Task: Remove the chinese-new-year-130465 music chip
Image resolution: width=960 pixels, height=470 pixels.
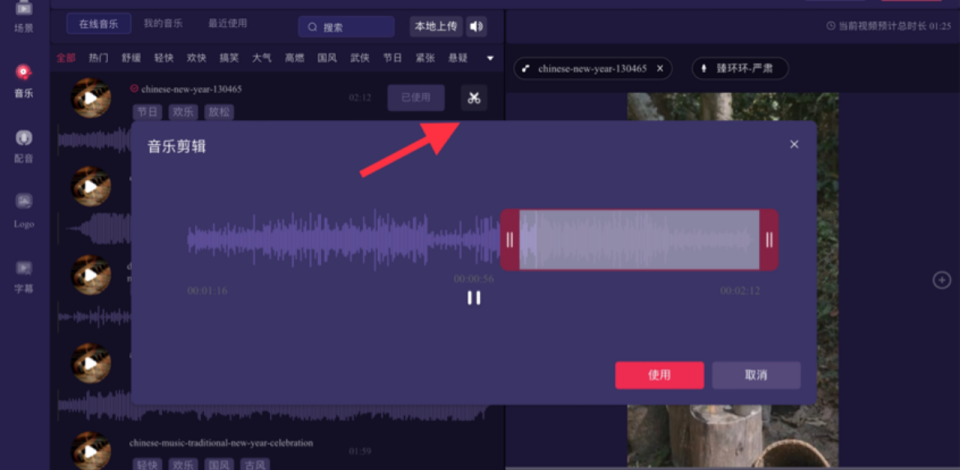Action: tap(659, 69)
